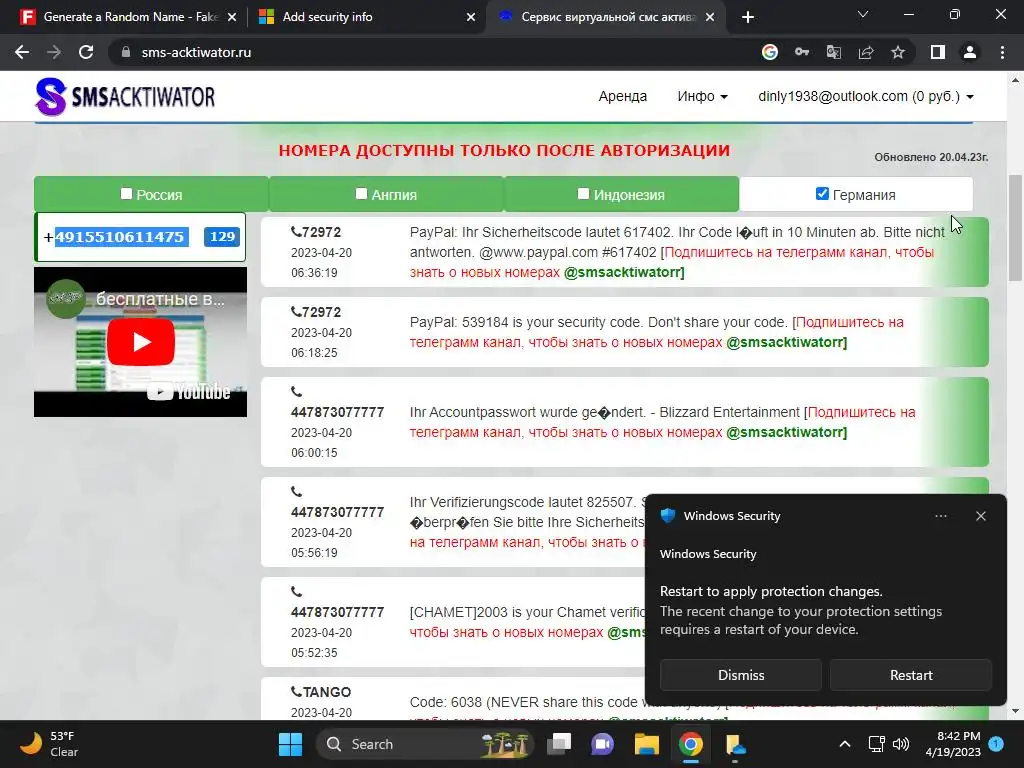Viewport: 1024px width, 768px height.
Task: Click the PayPal Sicherheitscode 617402 message
Action: coord(624,252)
